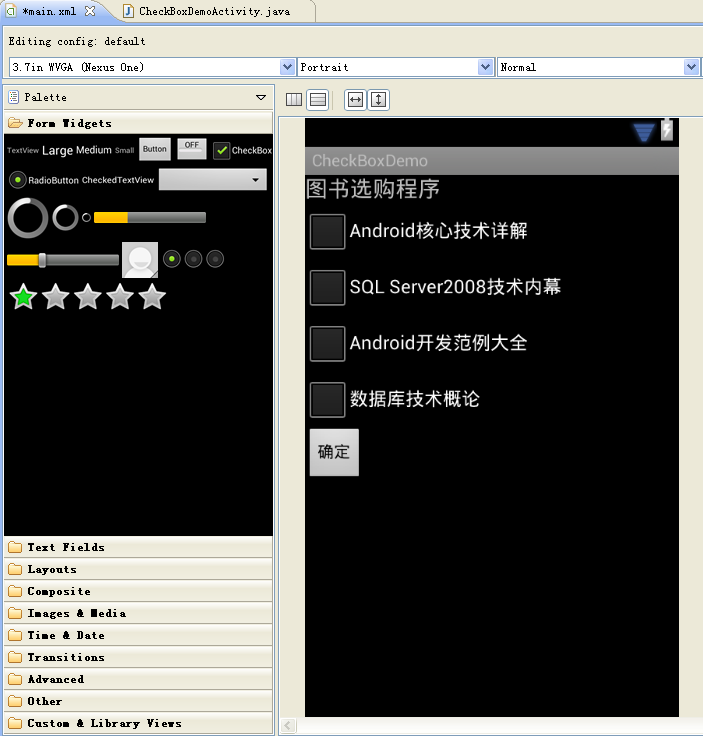The height and width of the screenshot is (736, 703).
Task: Check the Android开发范例大全 checkbox
Action: (327, 344)
